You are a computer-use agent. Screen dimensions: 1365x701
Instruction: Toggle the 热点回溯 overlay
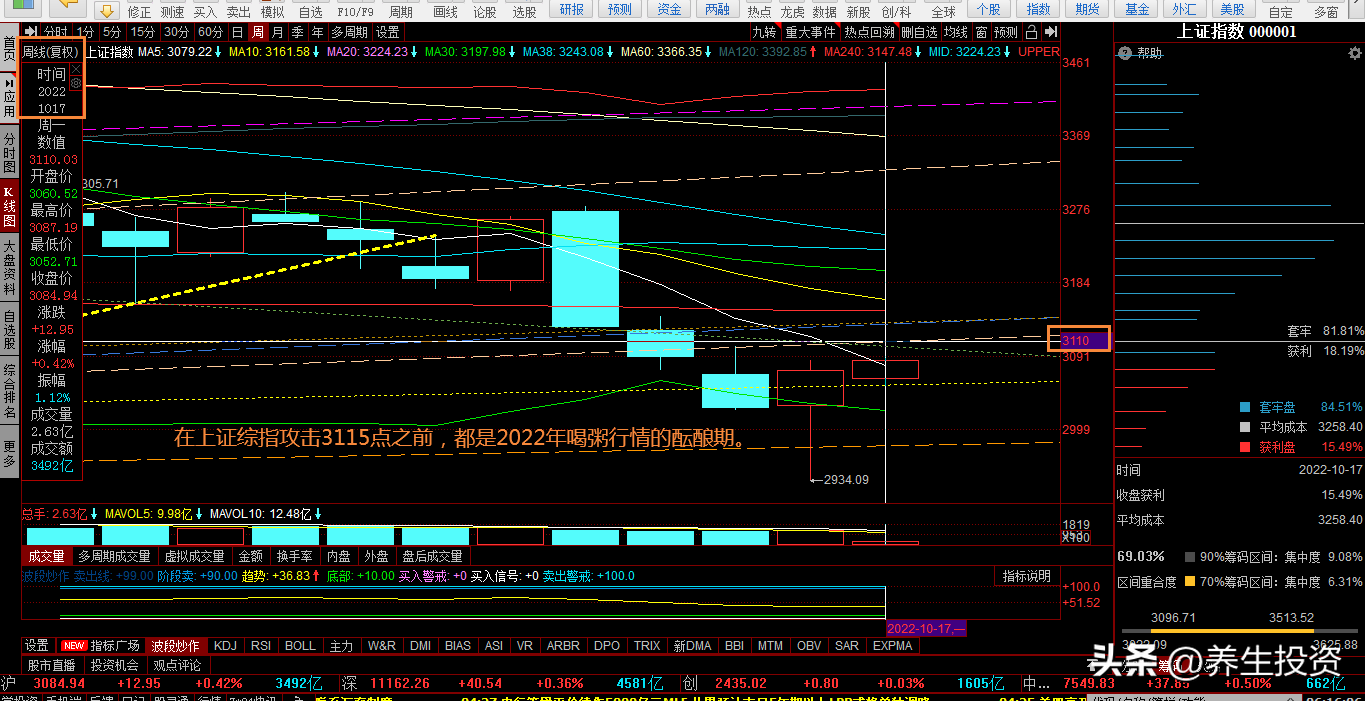869,32
